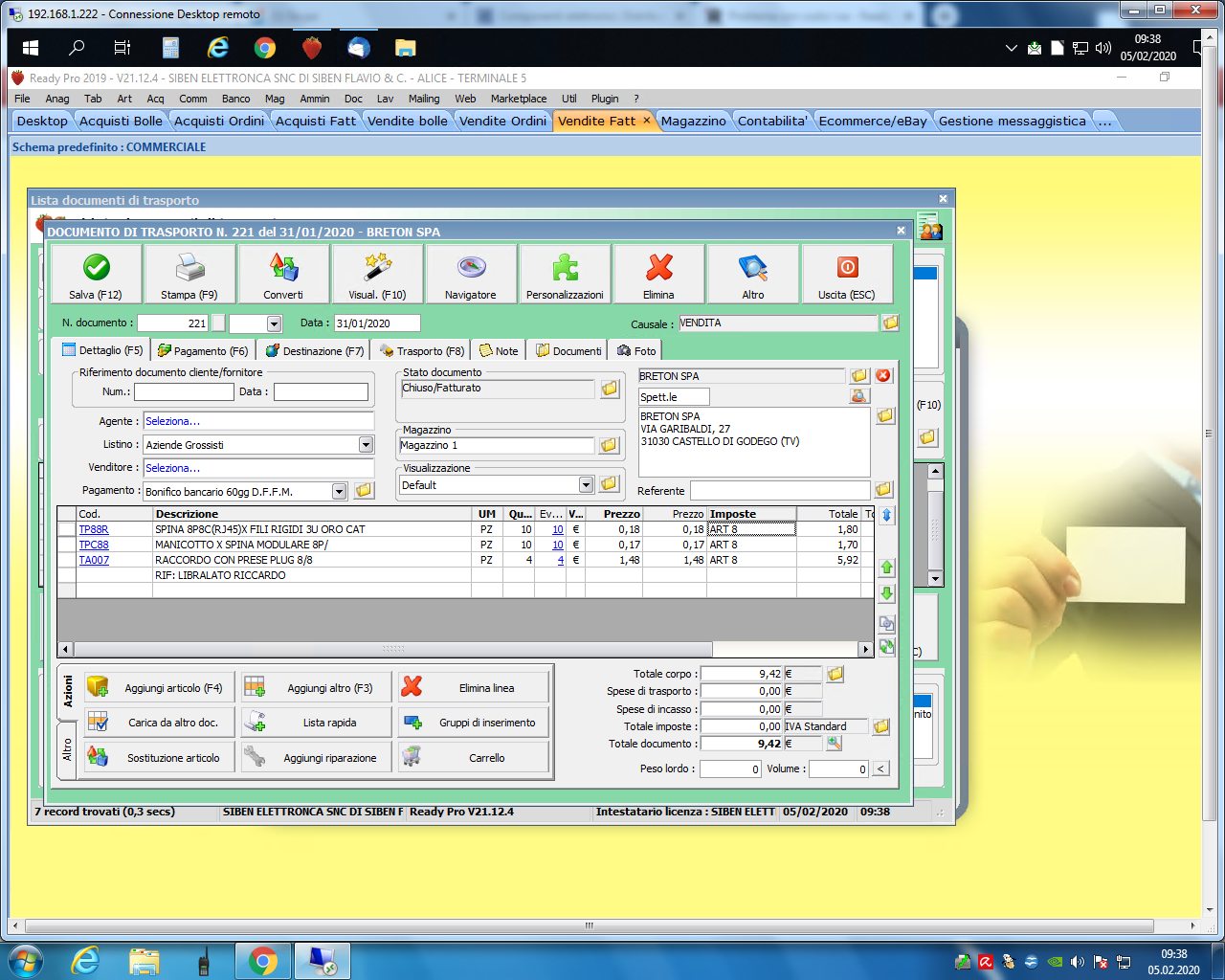
Task: Open Internet Explorer in the taskbar
Action: coord(86,961)
